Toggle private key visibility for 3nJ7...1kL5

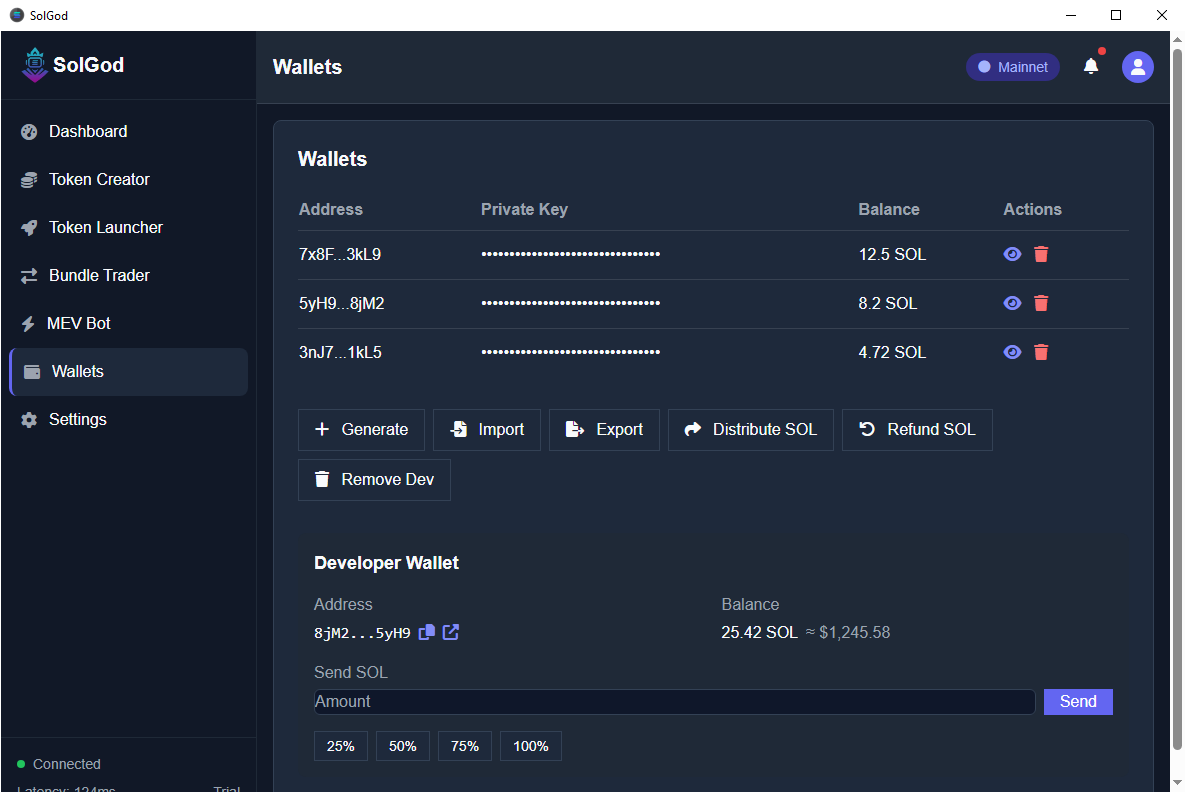[1012, 352]
